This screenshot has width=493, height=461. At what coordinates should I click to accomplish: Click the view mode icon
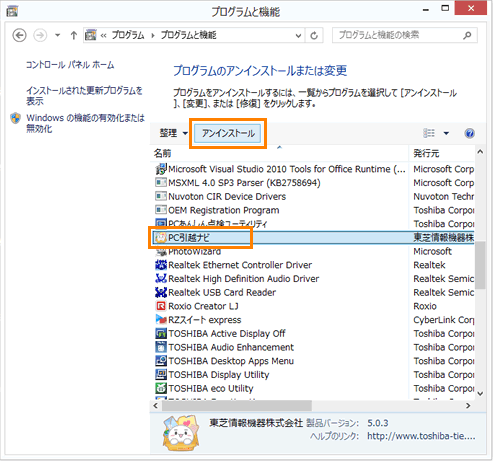pos(429,133)
